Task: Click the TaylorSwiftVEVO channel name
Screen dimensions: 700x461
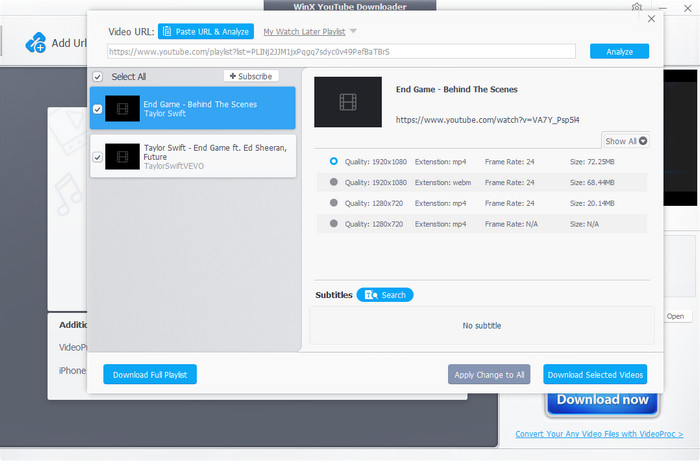Action: 174,166
